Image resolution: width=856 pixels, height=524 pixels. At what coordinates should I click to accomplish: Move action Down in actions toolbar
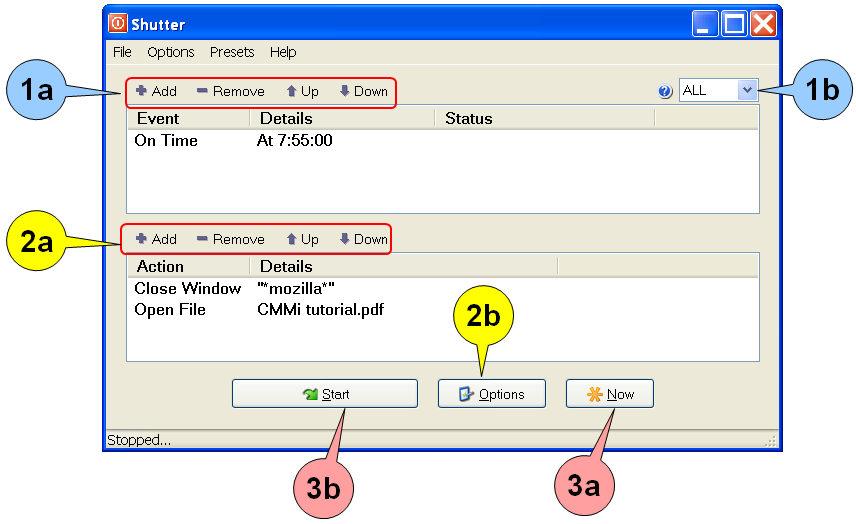pyautogui.click(x=364, y=239)
